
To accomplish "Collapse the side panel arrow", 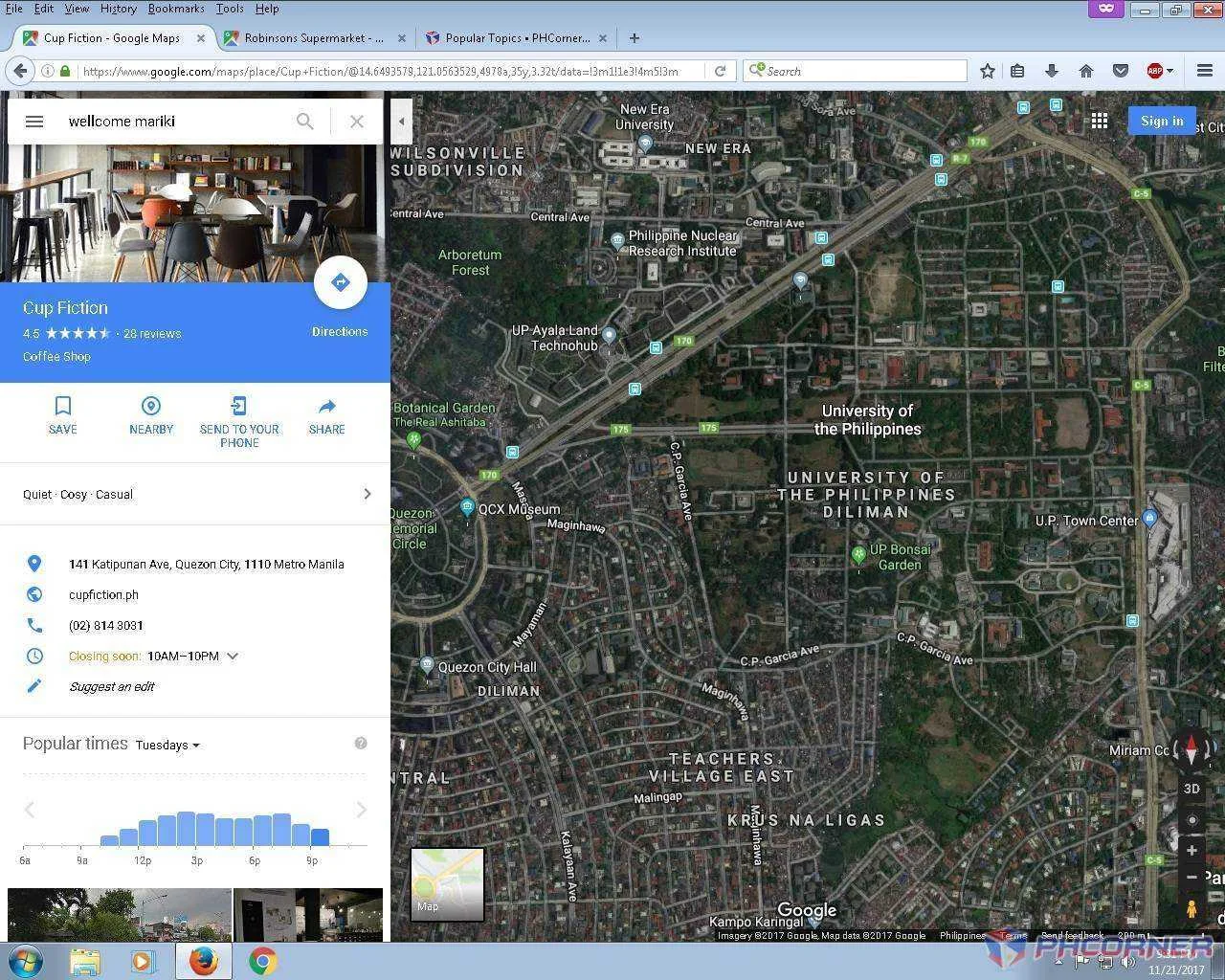I will [x=402, y=122].
